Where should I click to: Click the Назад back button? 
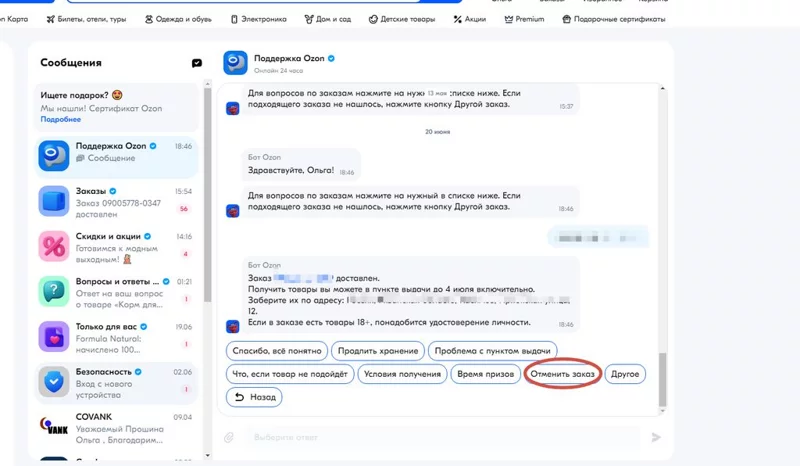255,397
